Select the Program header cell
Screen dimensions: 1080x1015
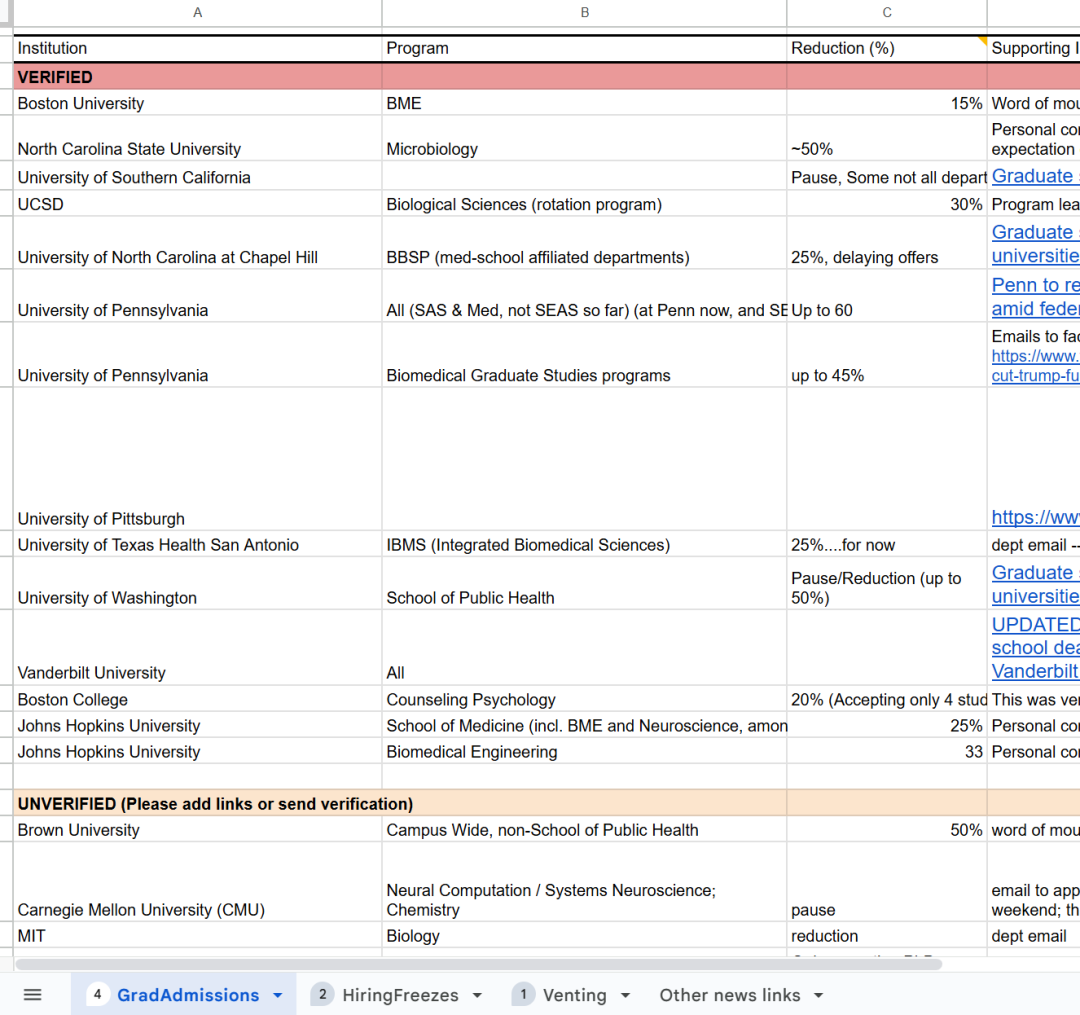584,48
